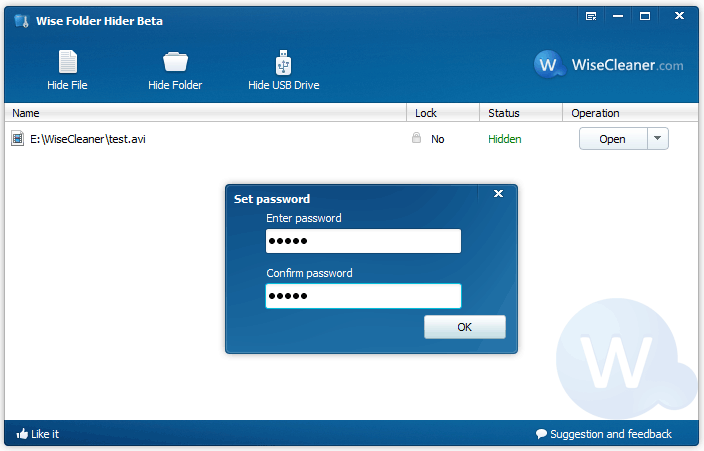Expand the Open button dropdown arrow

[658, 138]
